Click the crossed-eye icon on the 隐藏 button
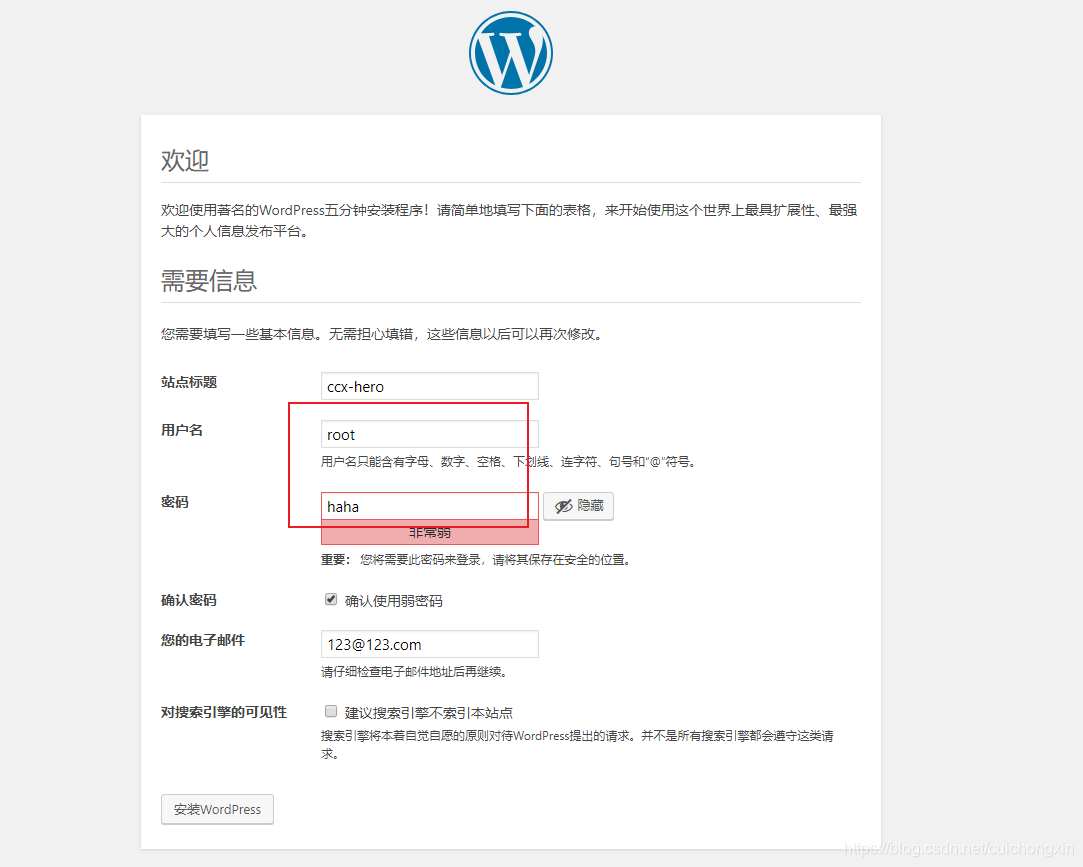This screenshot has width=1083, height=867. (564, 506)
